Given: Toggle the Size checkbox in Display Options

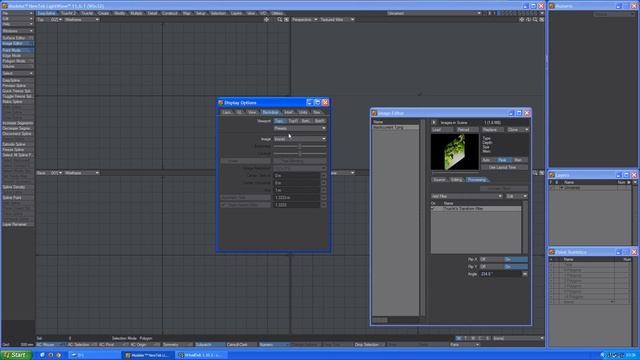Looking at the screenshot, I should coord(324,190).
